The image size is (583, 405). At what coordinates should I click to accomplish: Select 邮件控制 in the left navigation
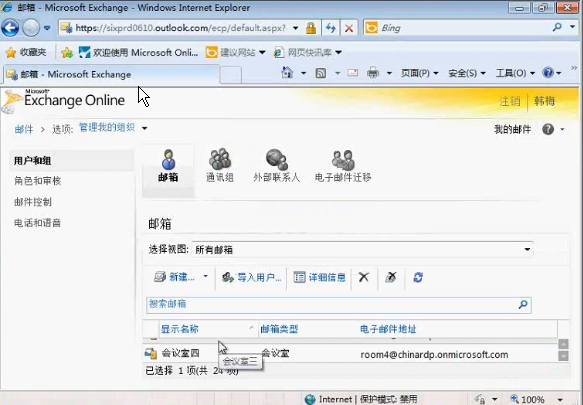click(x=33, y=202)
